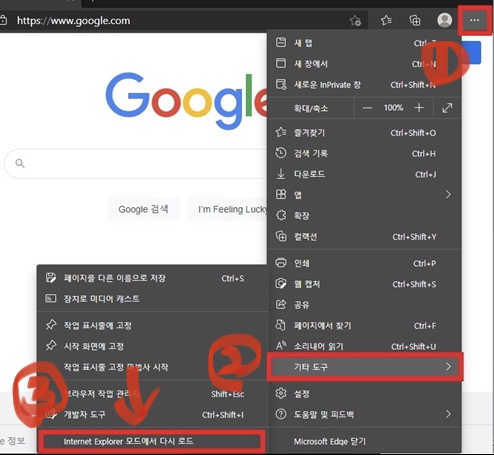This screenshot has width=494, height=455.
Task: Choose 페이지를 다른 이름으로 저장
Action: 152,278
